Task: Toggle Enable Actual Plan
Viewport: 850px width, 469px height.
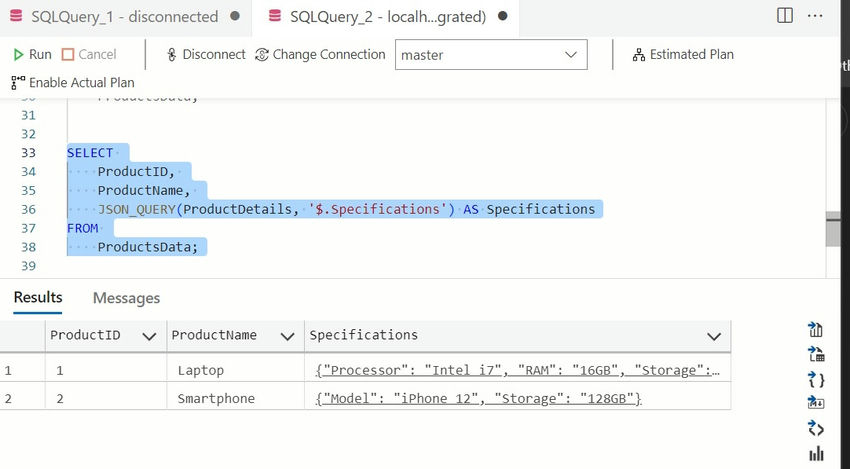Action: coord(73,82)
